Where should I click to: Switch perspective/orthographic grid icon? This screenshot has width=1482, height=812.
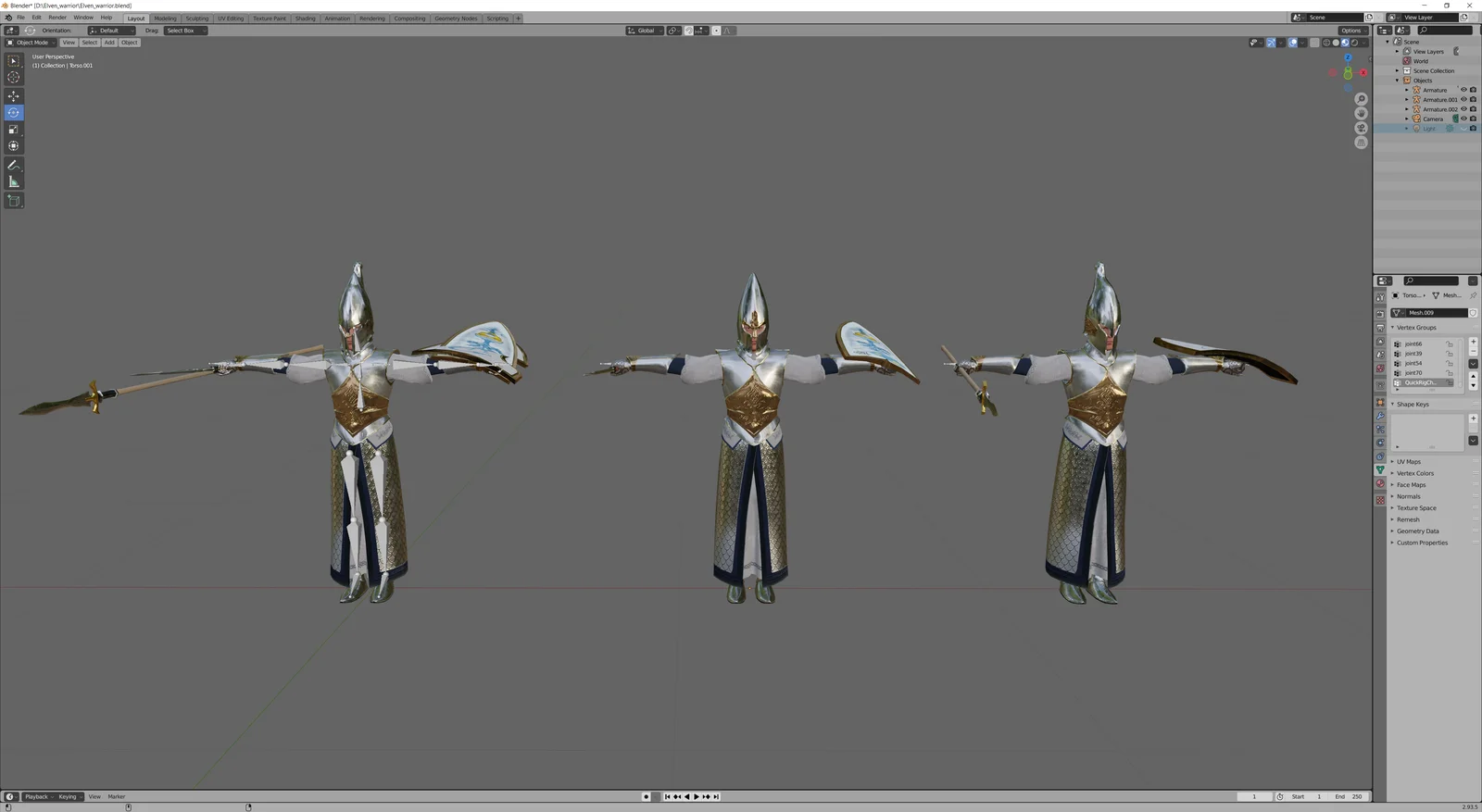[x=1361, y=143]
